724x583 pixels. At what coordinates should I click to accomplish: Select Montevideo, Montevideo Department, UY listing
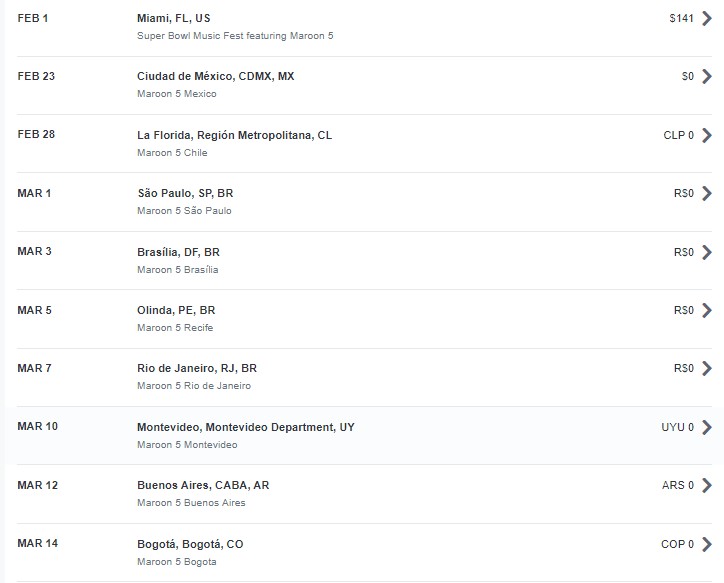coord(246,427)
